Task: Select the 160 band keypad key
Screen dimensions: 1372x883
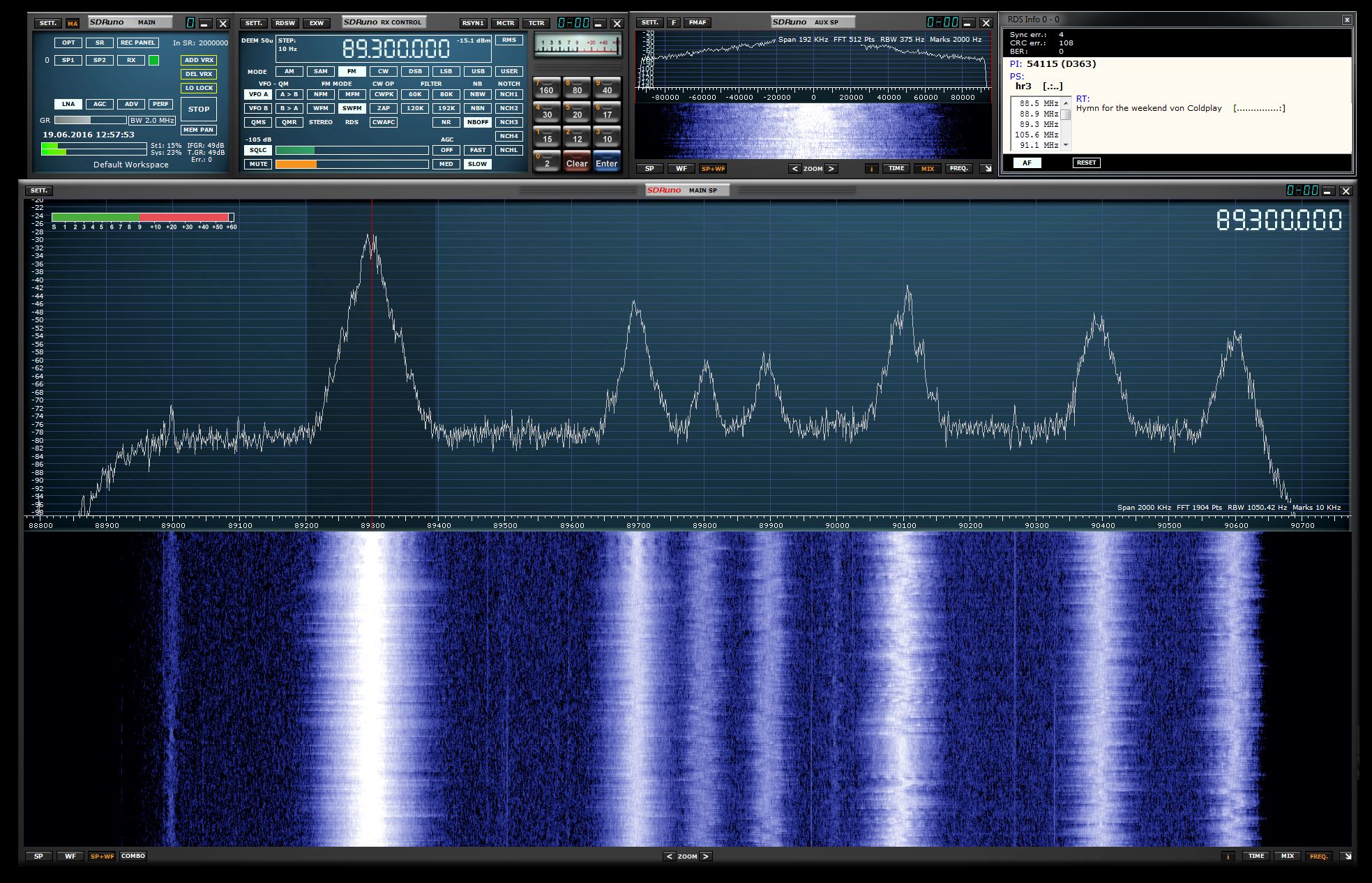Action: pyautogui.click(x=546, y=87)
